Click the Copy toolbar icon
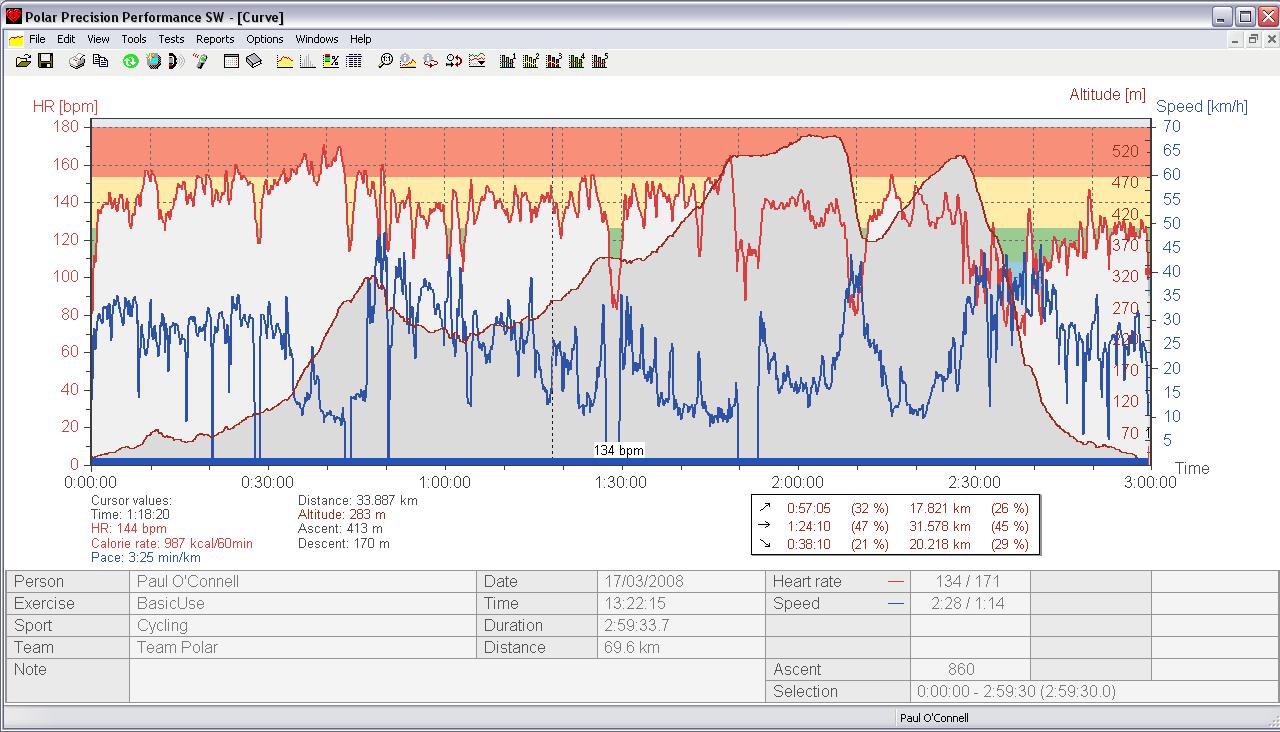The image size is (1280, 732). pos(100,61)
